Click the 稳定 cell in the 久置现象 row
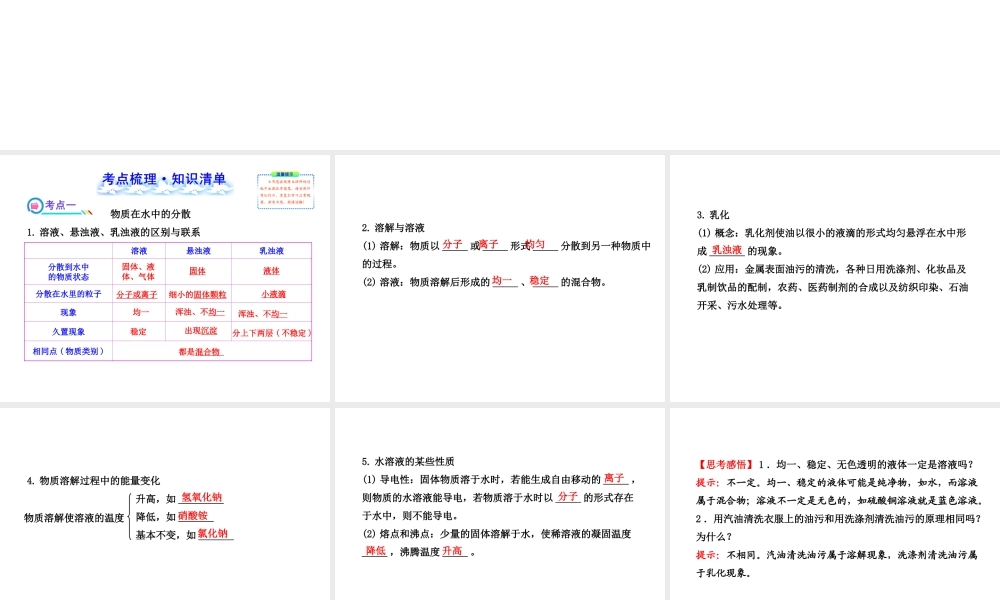 coord(138,332)
